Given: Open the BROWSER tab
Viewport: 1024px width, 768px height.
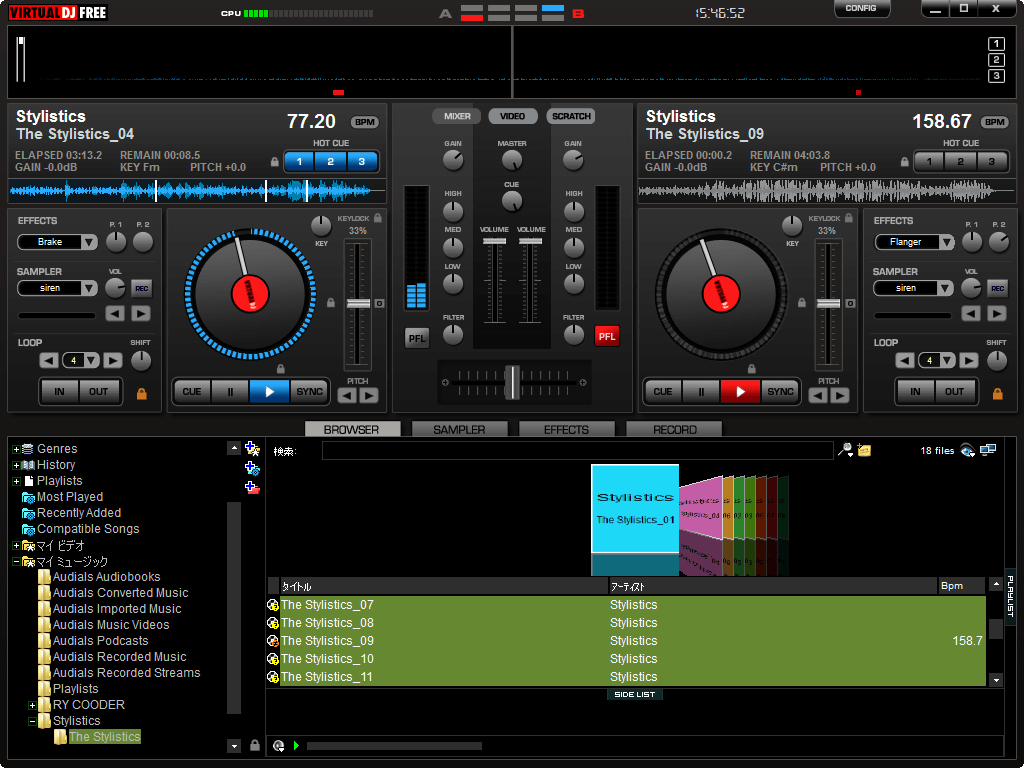Looking at the screenshot, I should [352, 429].
